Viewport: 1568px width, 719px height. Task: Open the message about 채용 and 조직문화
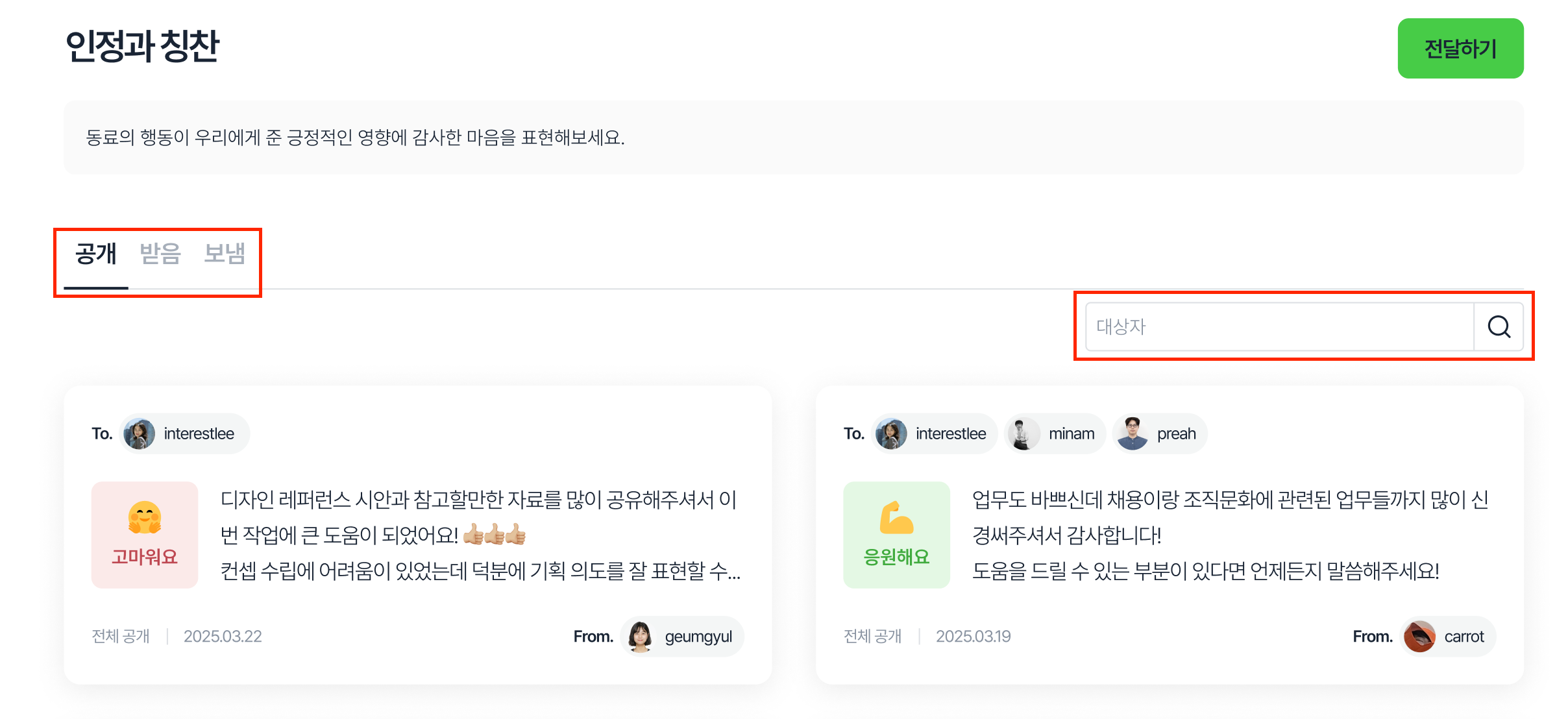click(1230, 535)
